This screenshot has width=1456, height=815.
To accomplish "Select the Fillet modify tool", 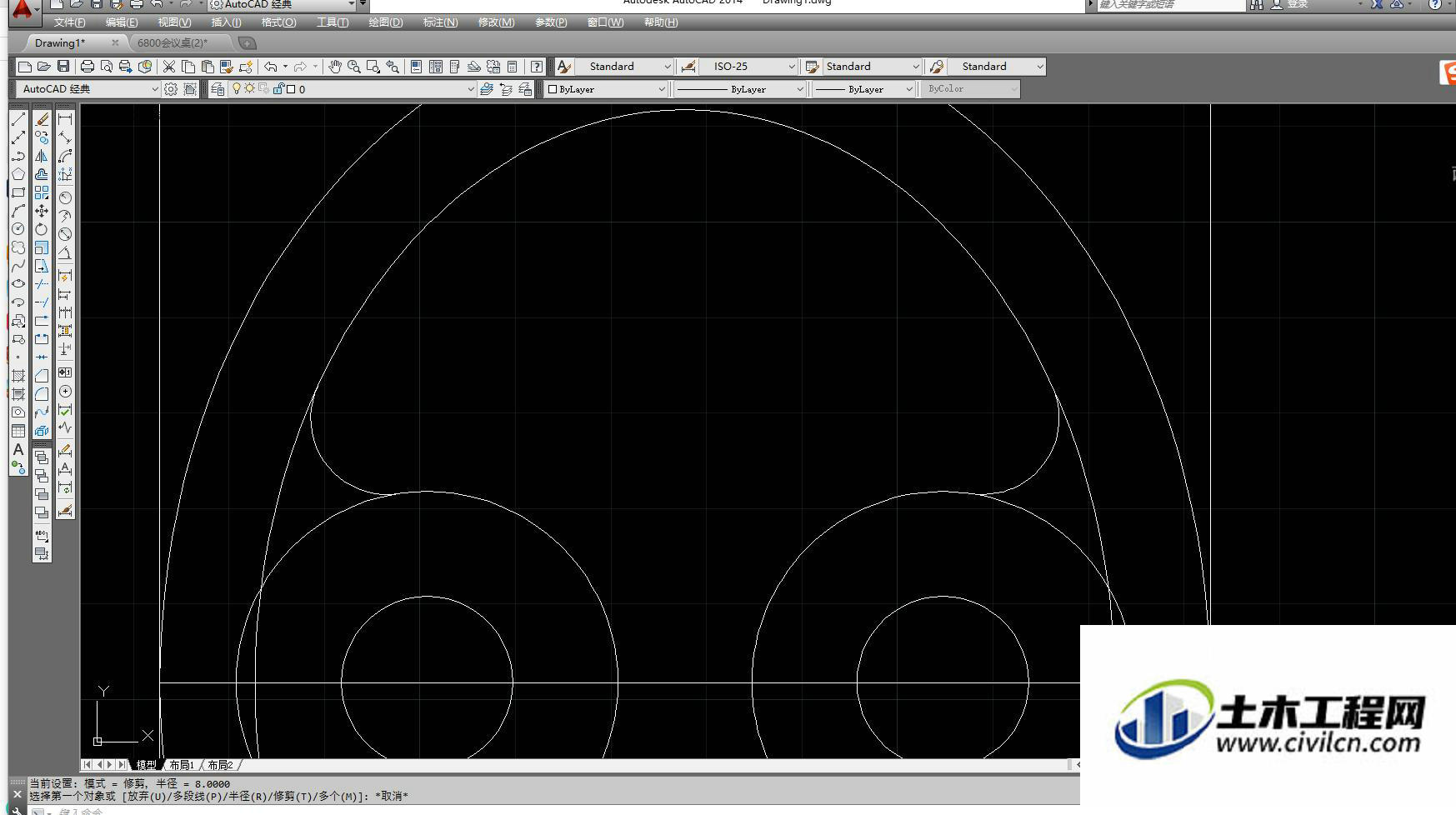I will tap(42, 394).
